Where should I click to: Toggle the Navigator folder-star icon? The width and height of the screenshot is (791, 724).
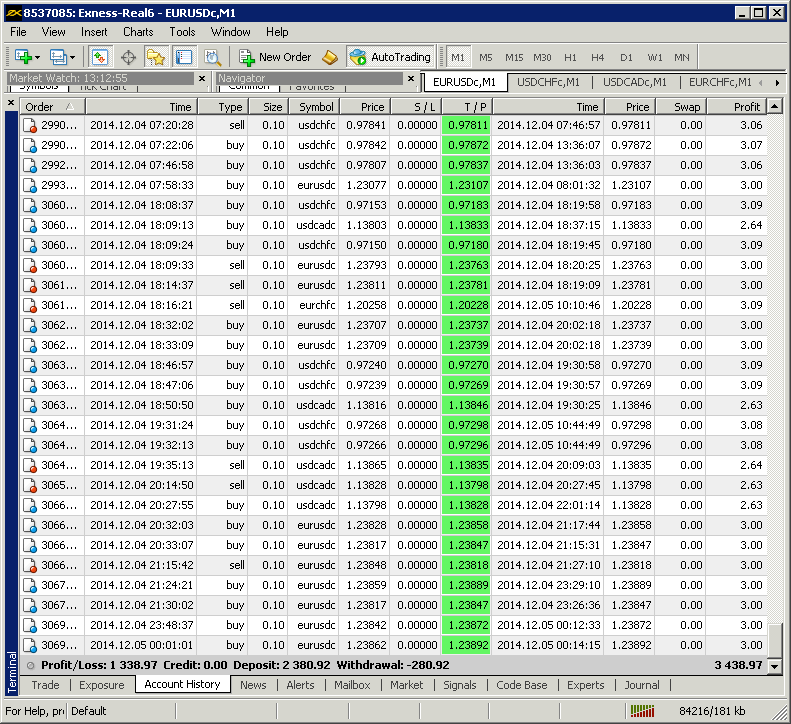click(156, 57)
